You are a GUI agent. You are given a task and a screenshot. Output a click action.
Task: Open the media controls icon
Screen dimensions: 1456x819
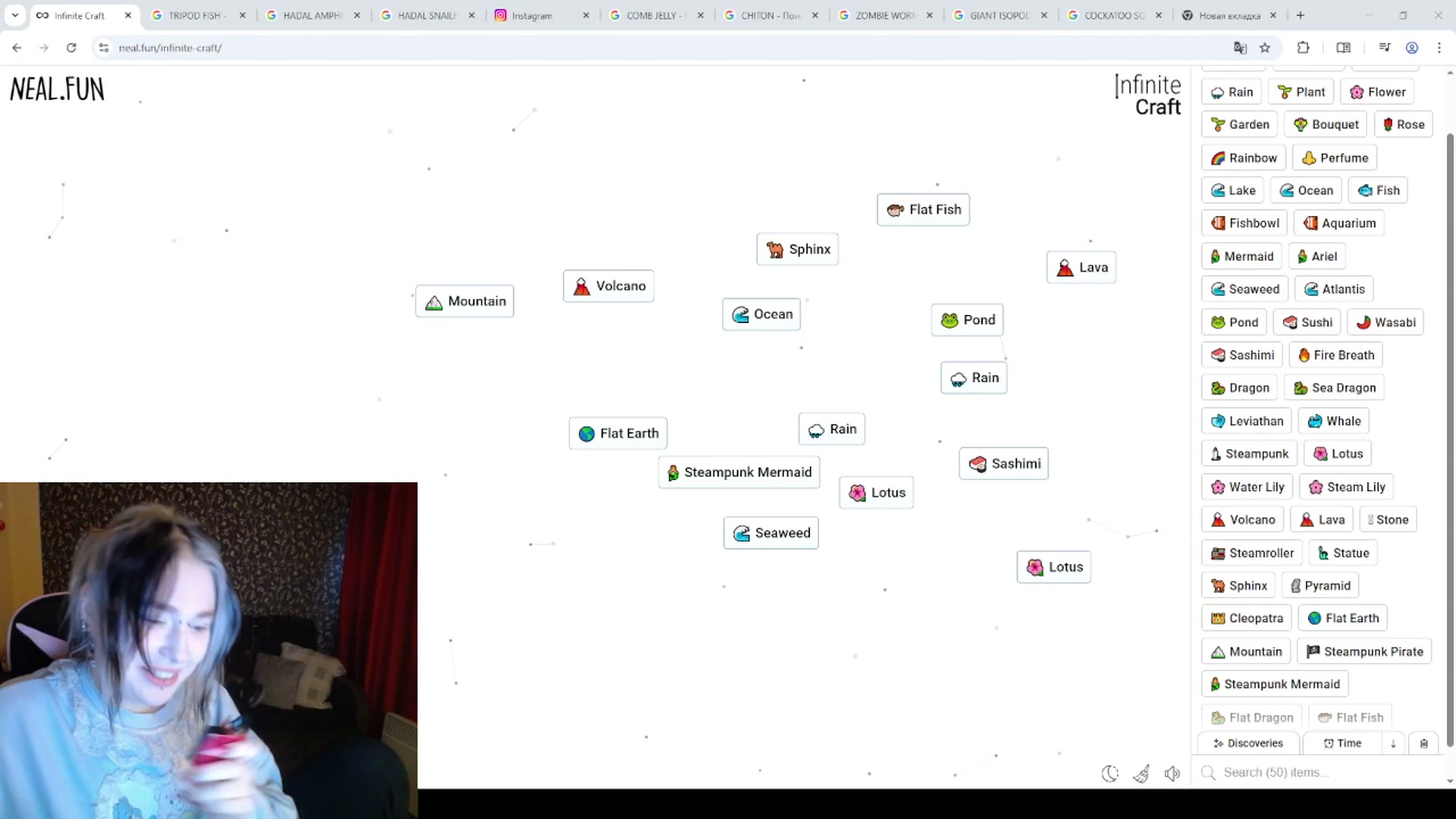1385,48
